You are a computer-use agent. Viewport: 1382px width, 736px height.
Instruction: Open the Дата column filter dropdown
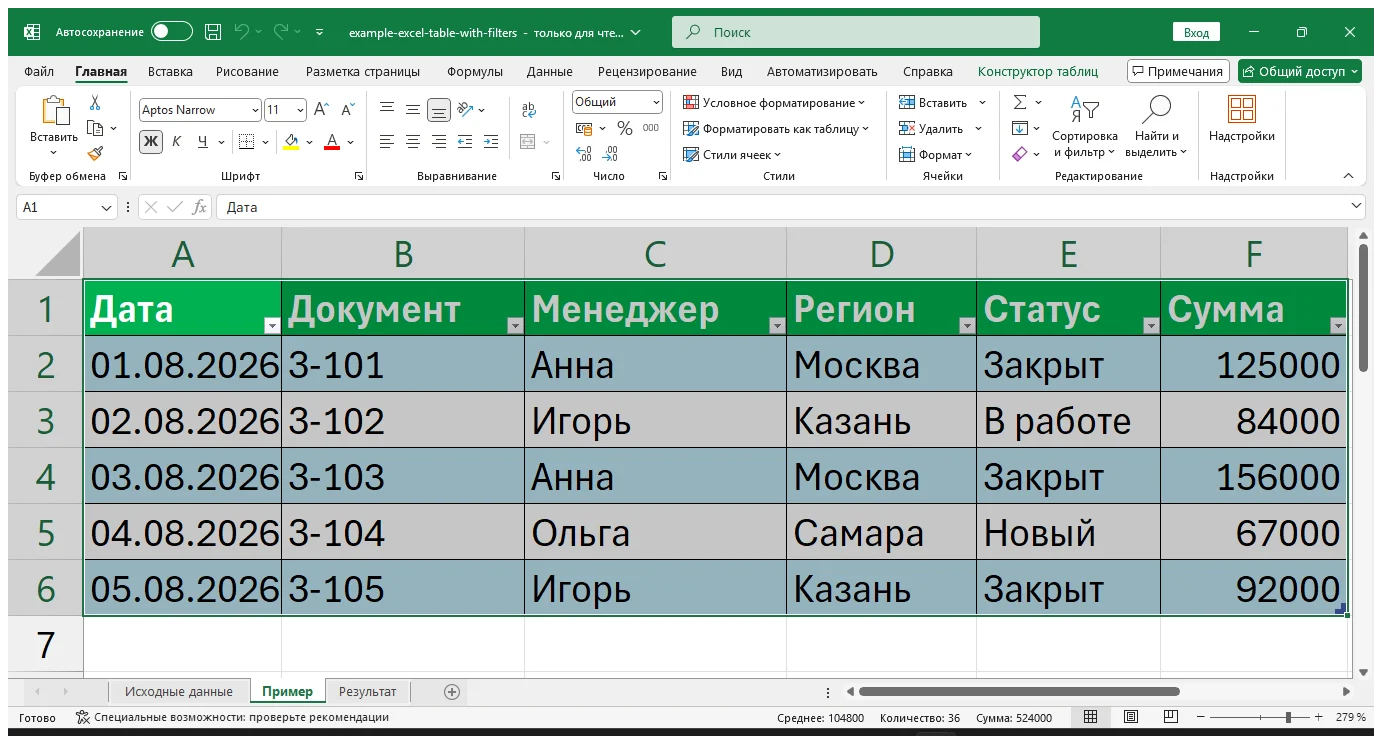271,325
